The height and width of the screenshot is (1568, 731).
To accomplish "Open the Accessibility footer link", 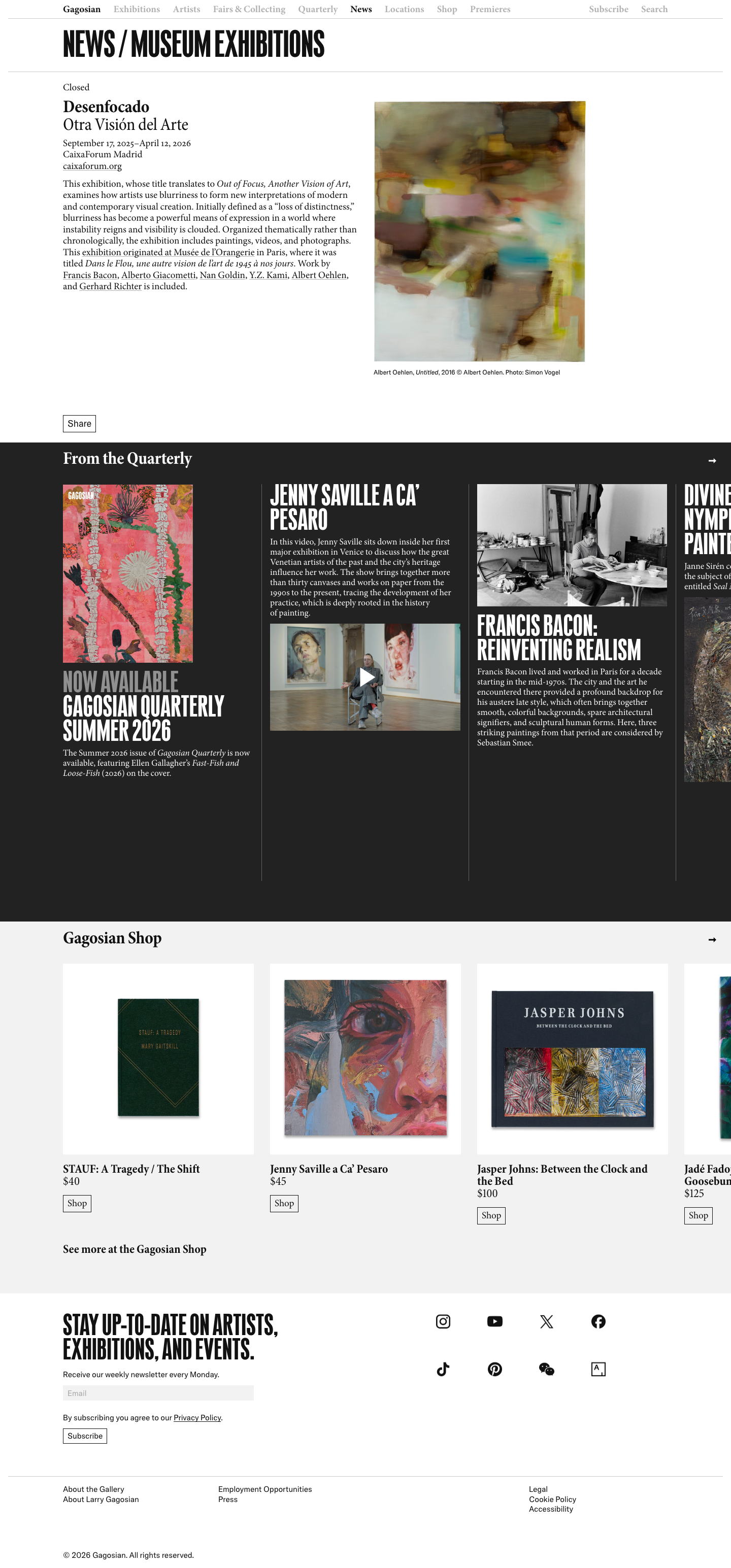I will [551, 1509].
